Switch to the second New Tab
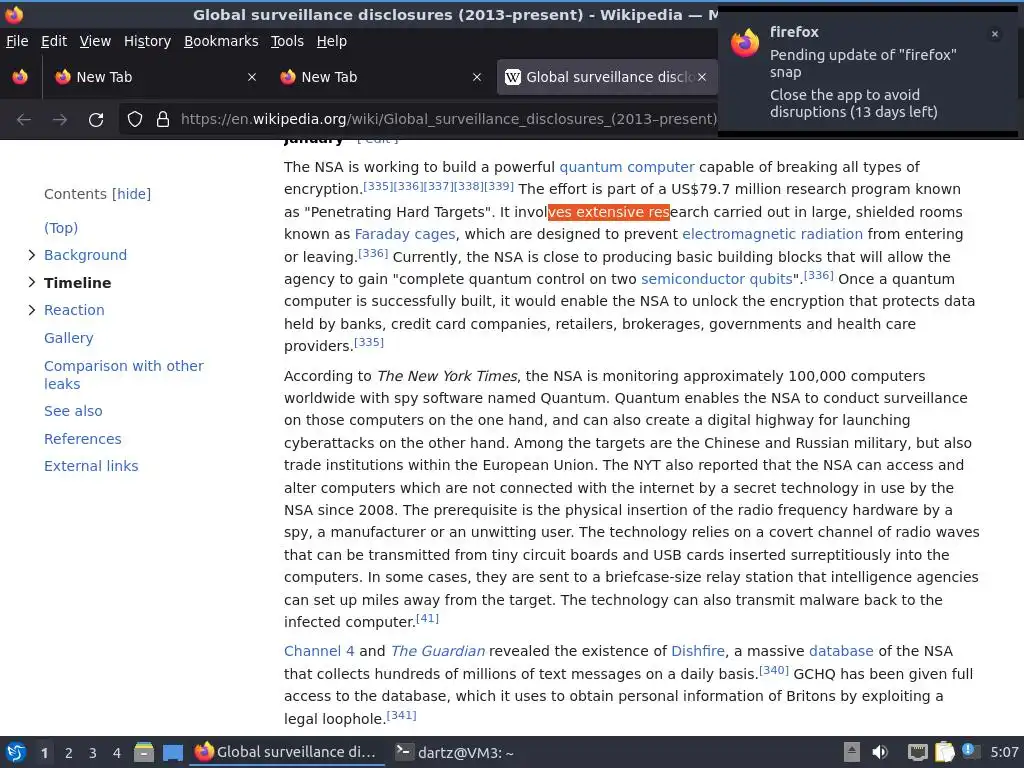 (381, 77)
